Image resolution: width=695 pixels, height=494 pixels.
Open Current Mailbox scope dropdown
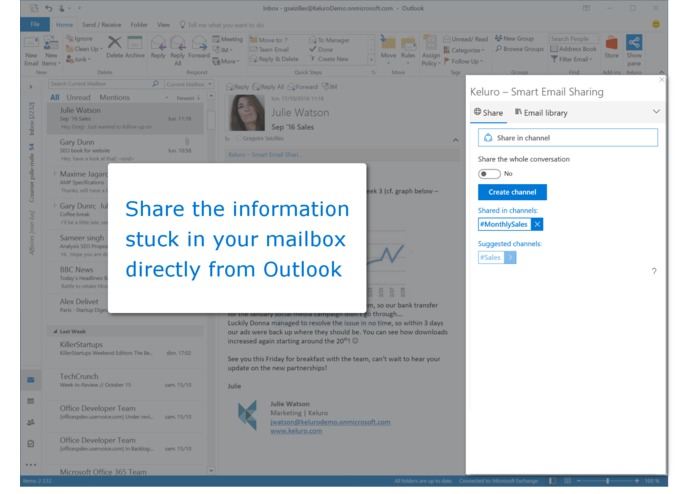[189, 84]
